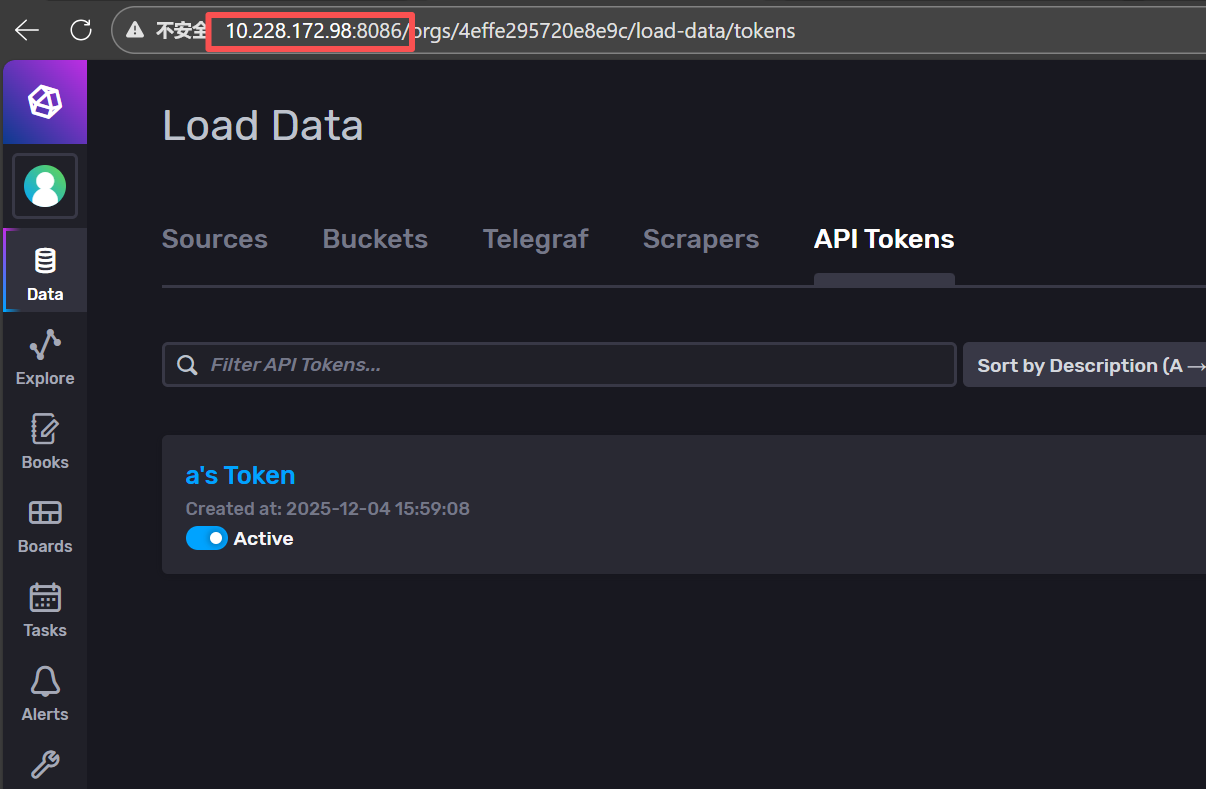Open the user avatar menu
Viewport: 1206px width, 789px height.
pos(45,186)
